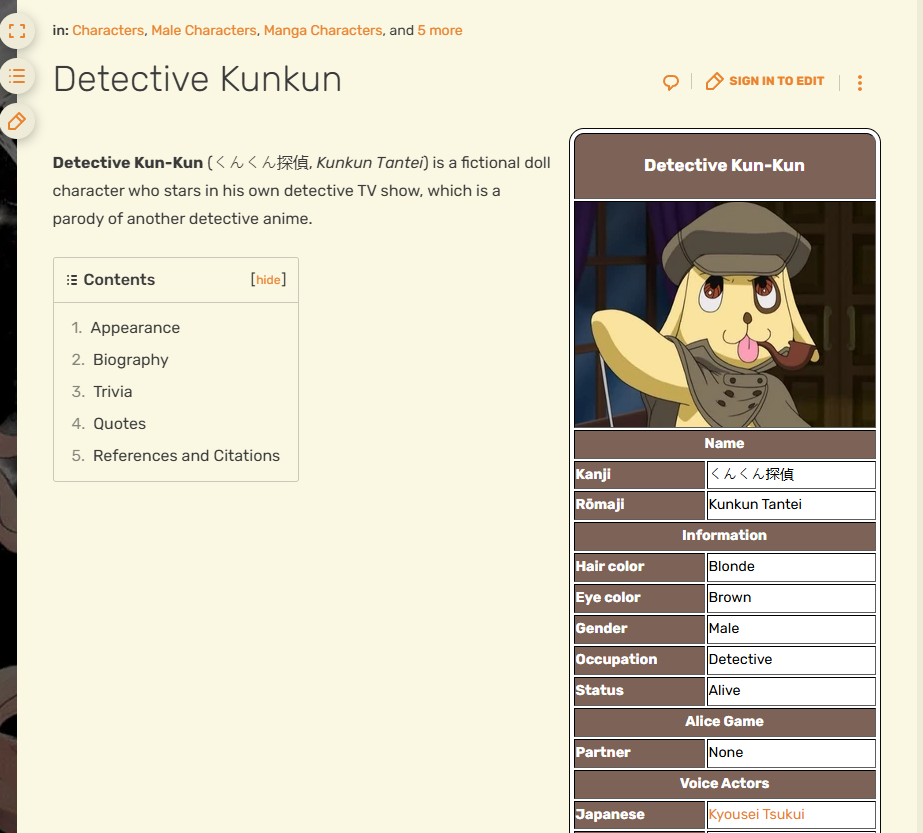Click the 'Detective Kunkun' page title
The image size is (923, 833).
click(197, 79)
